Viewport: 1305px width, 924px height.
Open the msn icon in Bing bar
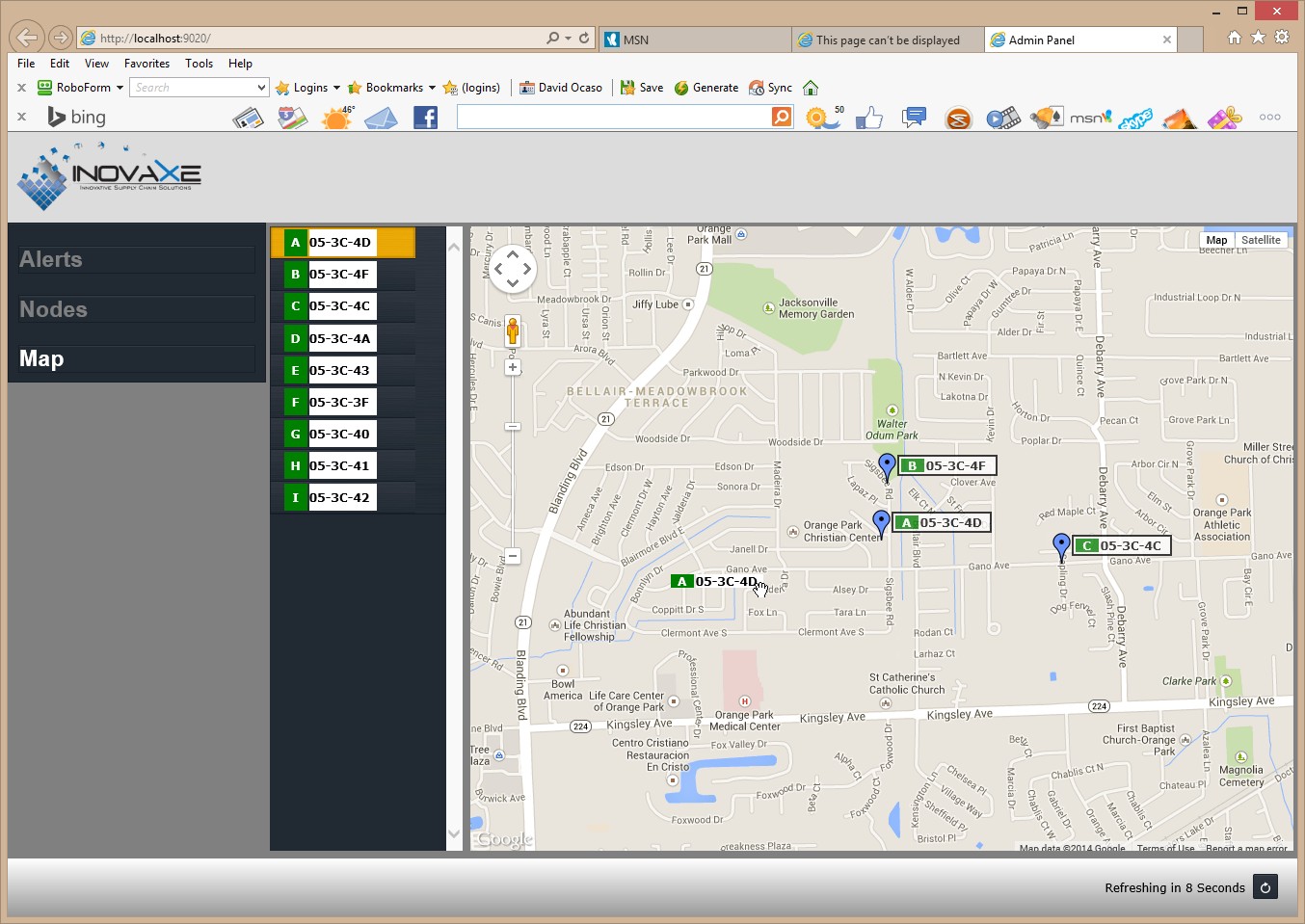pos(1090,118)
